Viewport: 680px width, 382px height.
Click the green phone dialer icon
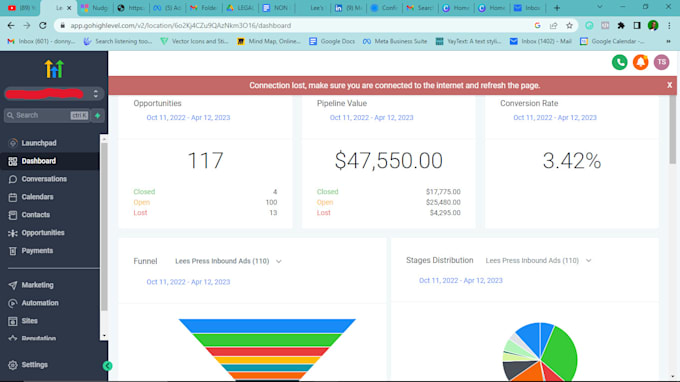click(620, 62)
